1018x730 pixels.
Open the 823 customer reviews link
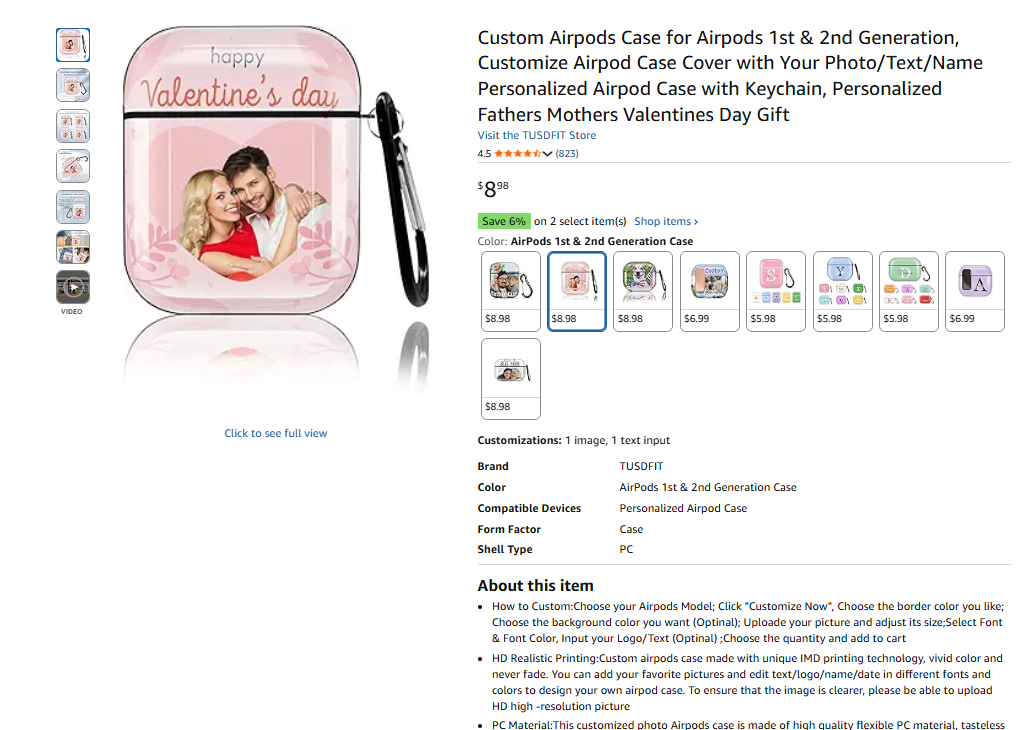coord(567,154)
